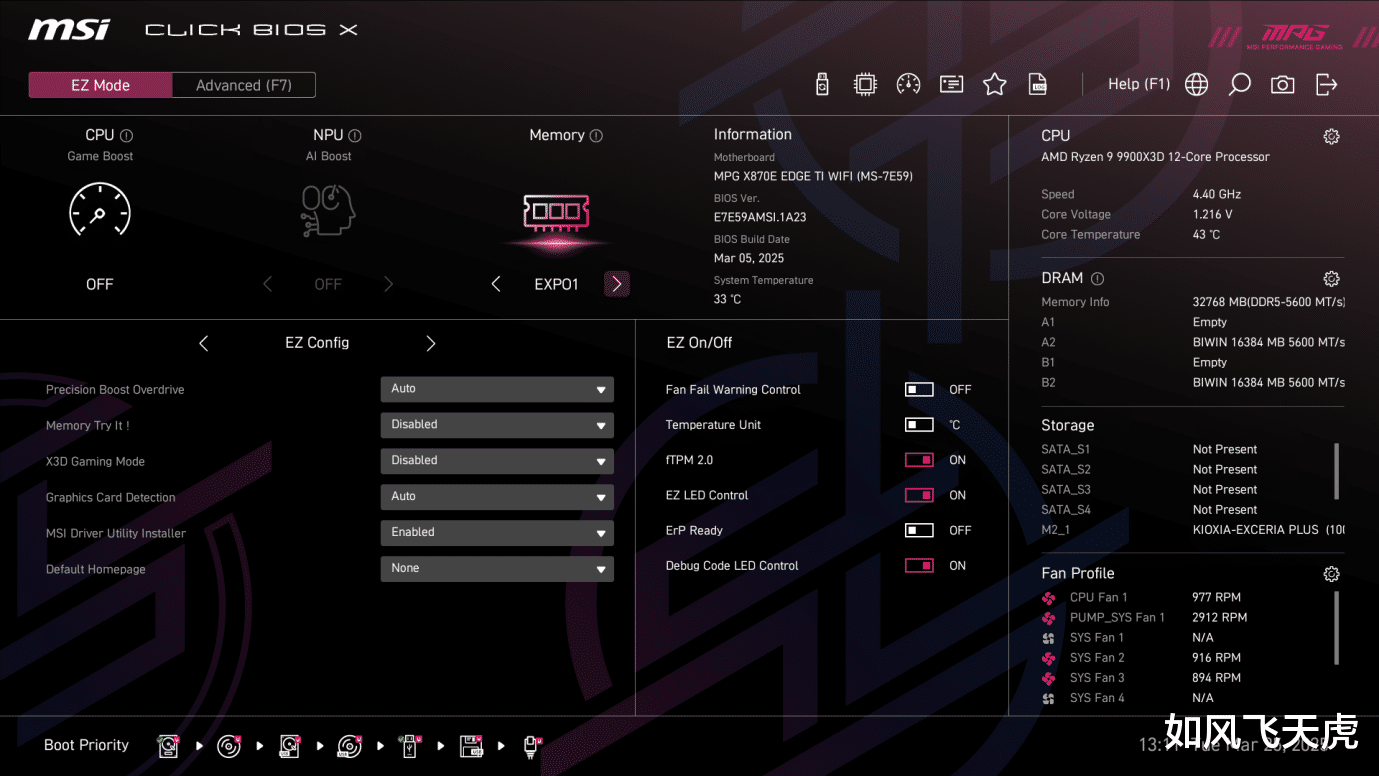Open Favorites star icon
Viewport: 1379px width, 776px height.
coord(994,85)
